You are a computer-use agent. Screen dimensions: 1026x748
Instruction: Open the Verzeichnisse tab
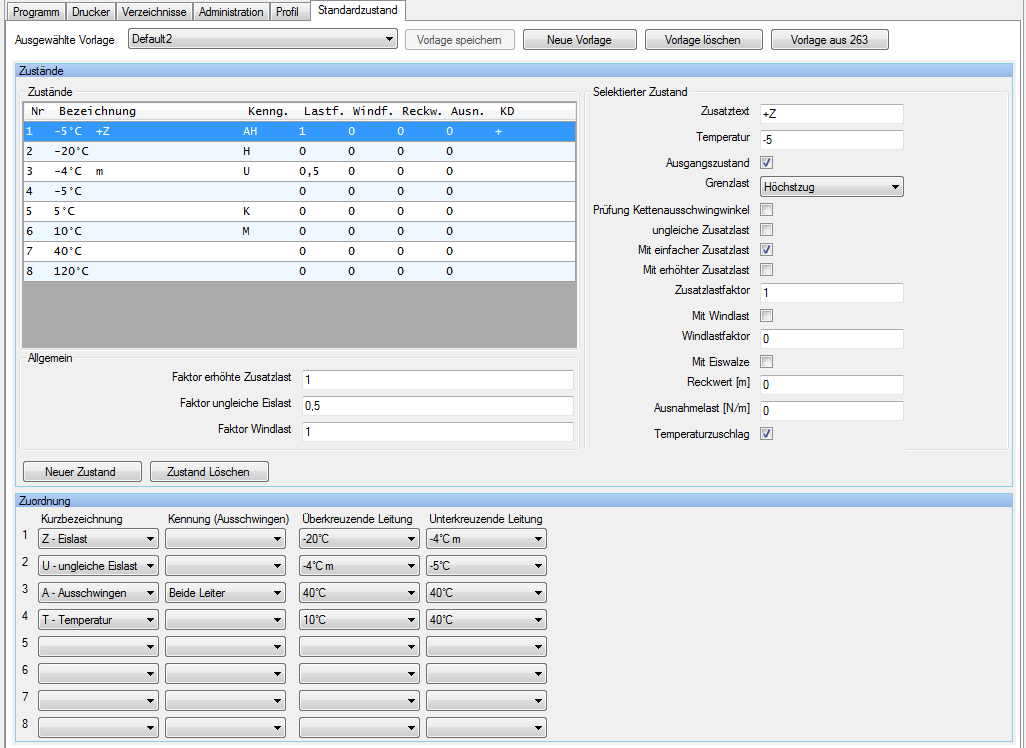pyautogui.click(x=155, y=12)
